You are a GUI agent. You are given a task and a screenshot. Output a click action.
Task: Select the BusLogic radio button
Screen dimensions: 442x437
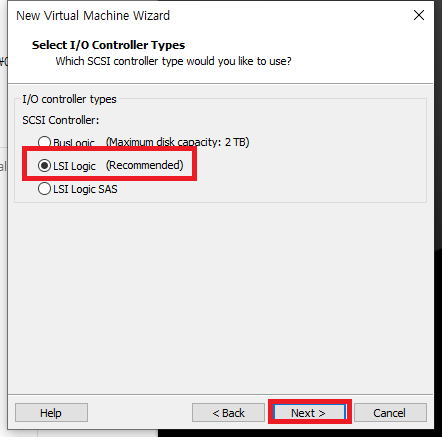pyautogui.click(x=44, y=142)
